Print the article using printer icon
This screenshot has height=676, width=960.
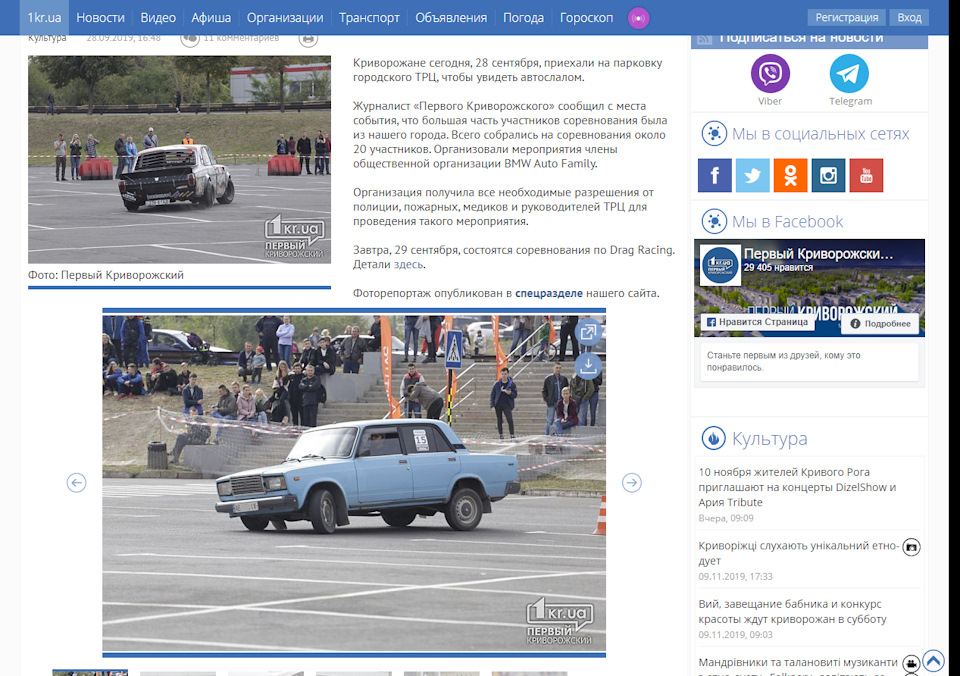tap(308, 40)
